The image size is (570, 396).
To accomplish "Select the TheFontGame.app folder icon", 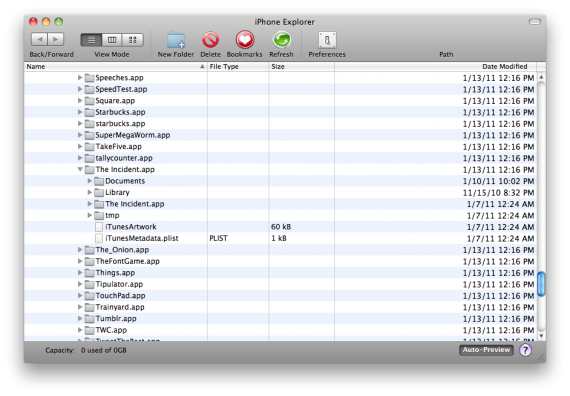I will pyautogui.click(x=89, y=261).
